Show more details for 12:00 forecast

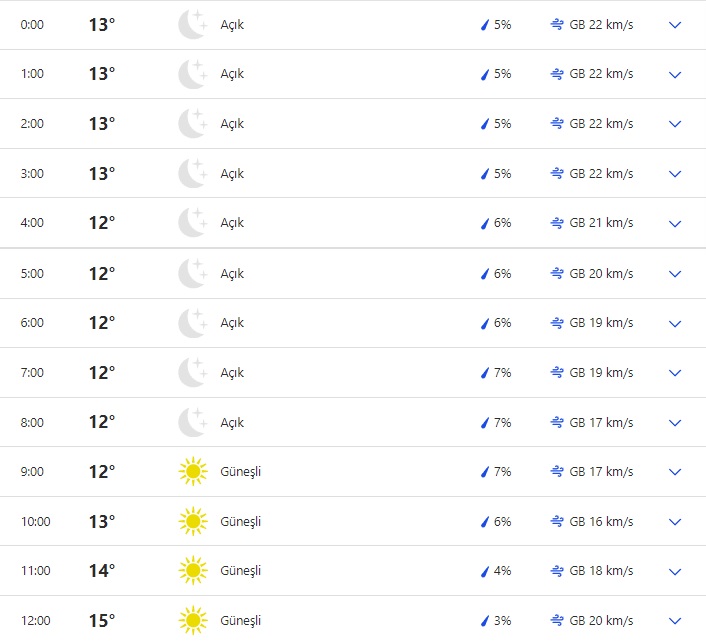[x=675, y=621]
